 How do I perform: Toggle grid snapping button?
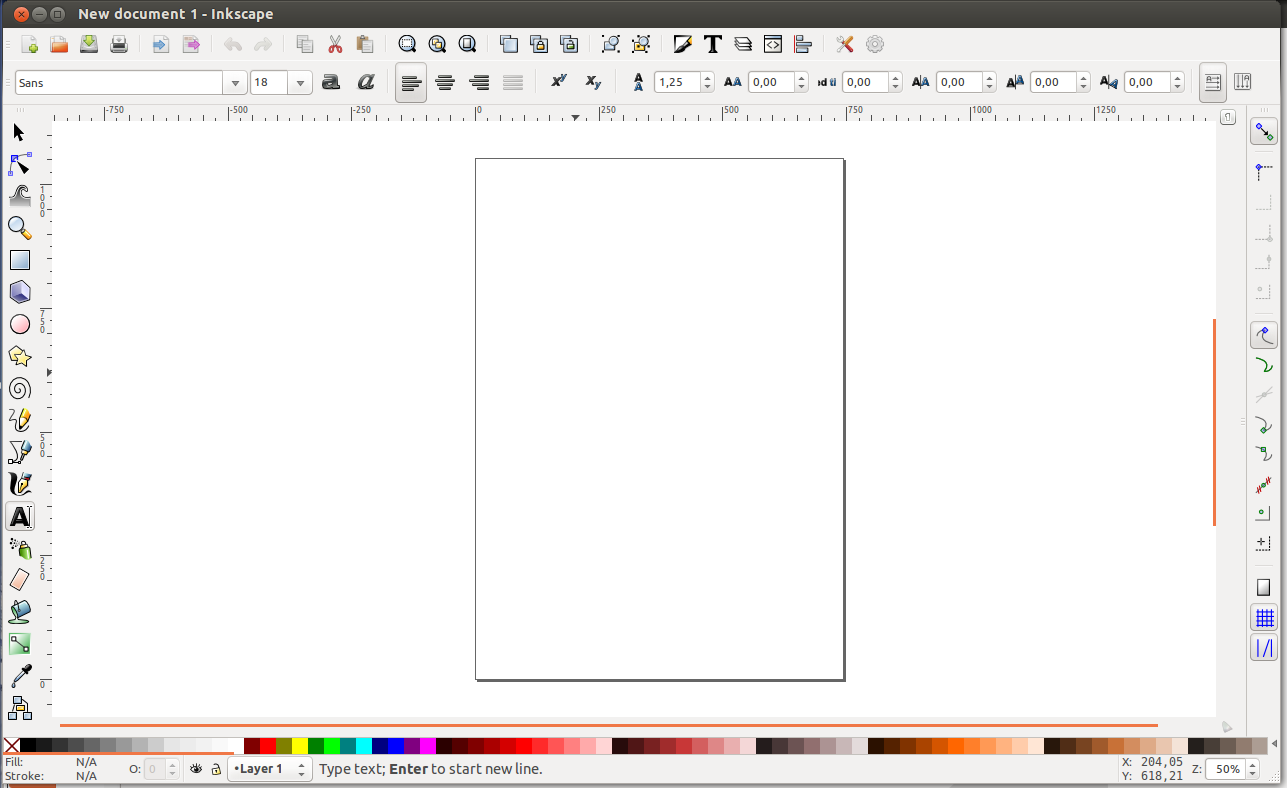pyautogui.click(x=1264, y=618)
